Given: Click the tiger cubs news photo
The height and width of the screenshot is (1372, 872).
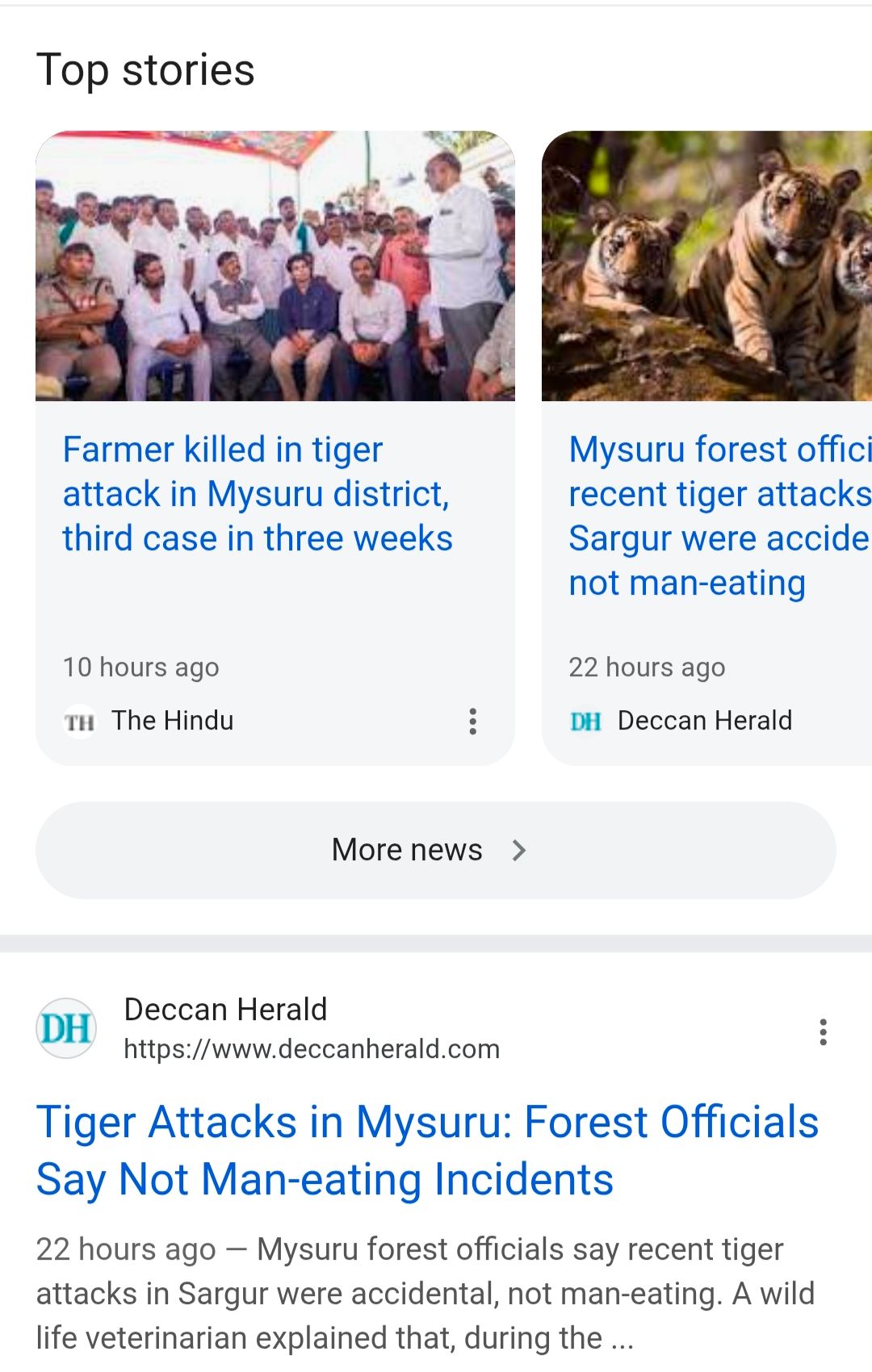Looking at the screenshot, I should (706, 266).
